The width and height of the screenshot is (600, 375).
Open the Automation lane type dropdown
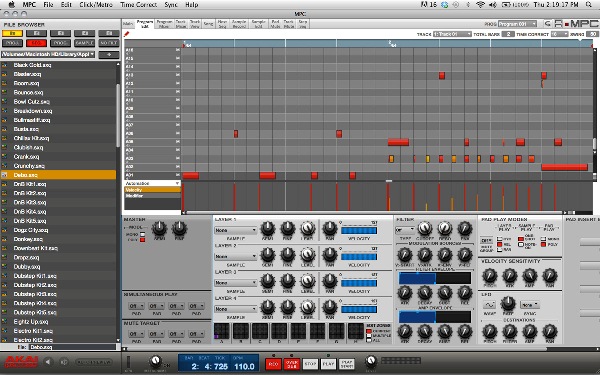point(152,183)
